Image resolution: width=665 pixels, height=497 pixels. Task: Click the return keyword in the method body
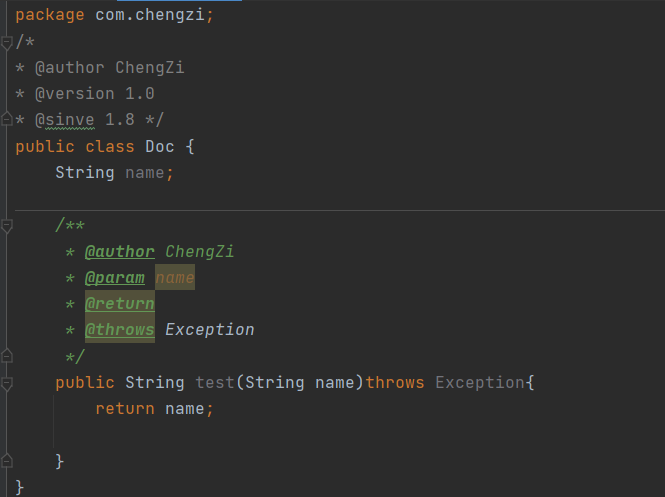click(x=125, y=409)
